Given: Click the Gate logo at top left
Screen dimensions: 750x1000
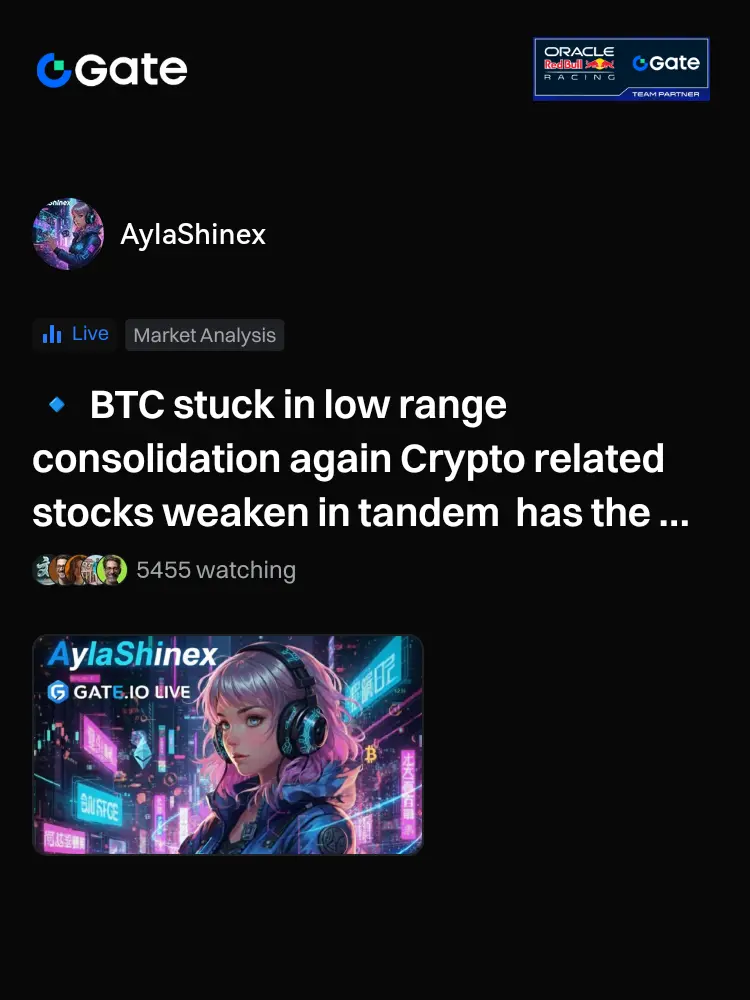Looking at the screenshot, I should point(112,69).
